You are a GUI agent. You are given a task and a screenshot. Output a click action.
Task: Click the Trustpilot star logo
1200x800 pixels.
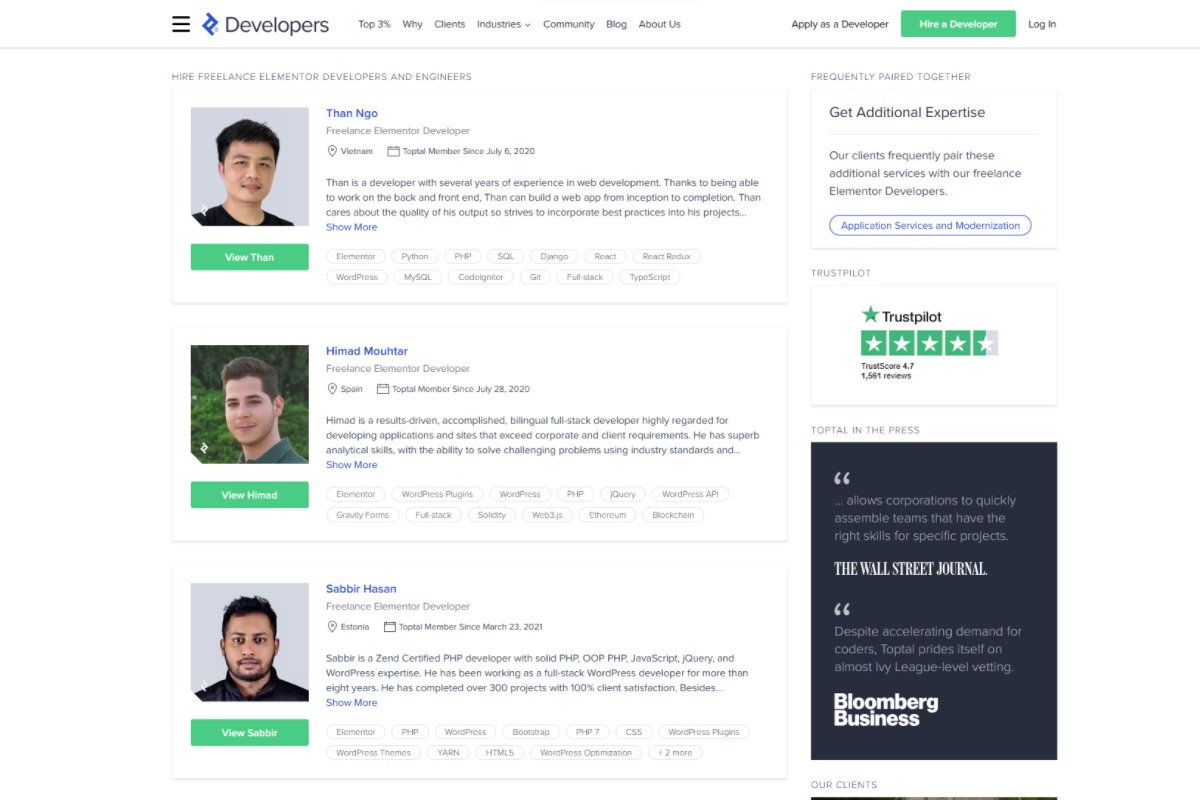pyautogui.click(x=901, y=316)
